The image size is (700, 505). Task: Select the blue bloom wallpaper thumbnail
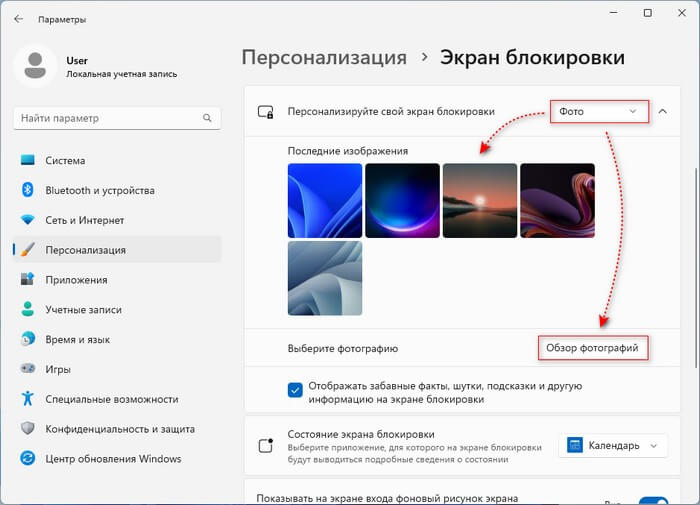(325, 200)
